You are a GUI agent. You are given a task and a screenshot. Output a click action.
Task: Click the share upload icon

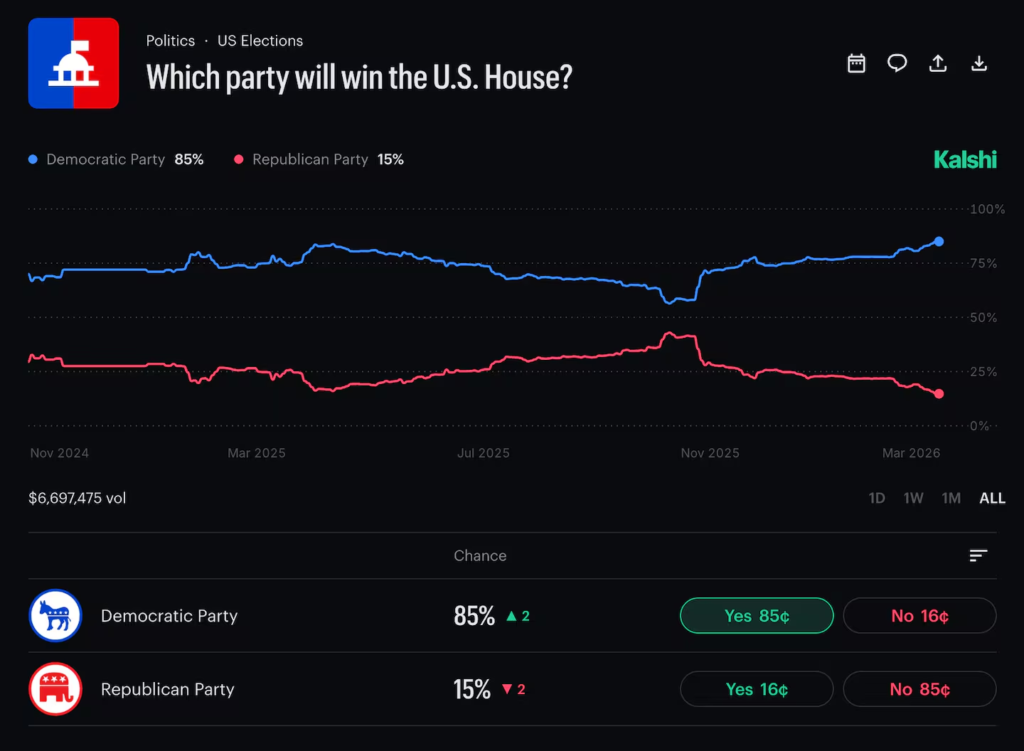point(938,64)
